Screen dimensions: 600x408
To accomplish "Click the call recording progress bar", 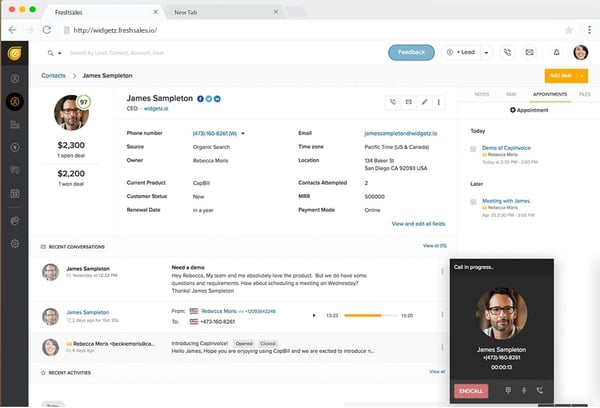I will pos(368,315).
